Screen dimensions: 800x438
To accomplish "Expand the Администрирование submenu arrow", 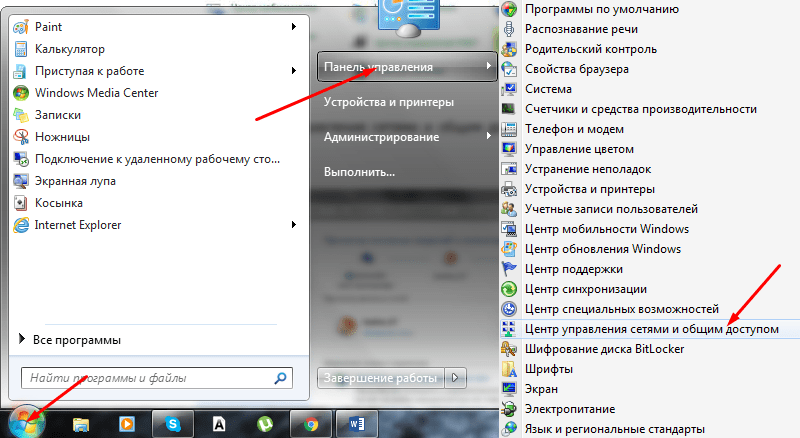I will 489,136.
